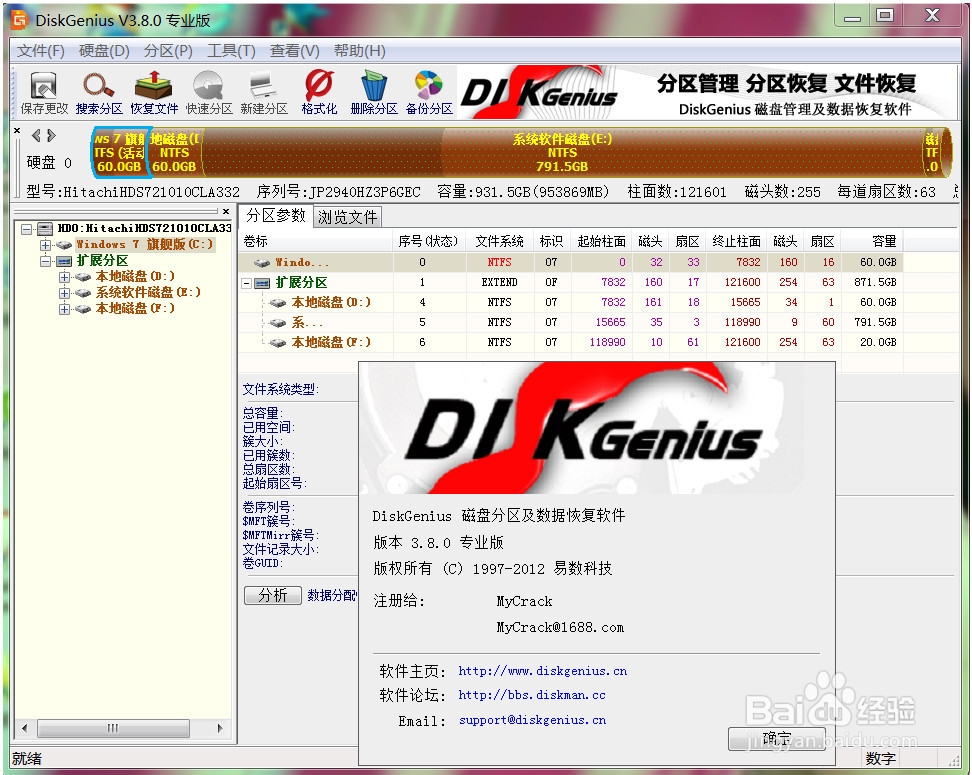Viewport: 972px width, 775px height.
Task: Click the 扩展分区 icon in partition table
Action: click(x=262, y=283)
